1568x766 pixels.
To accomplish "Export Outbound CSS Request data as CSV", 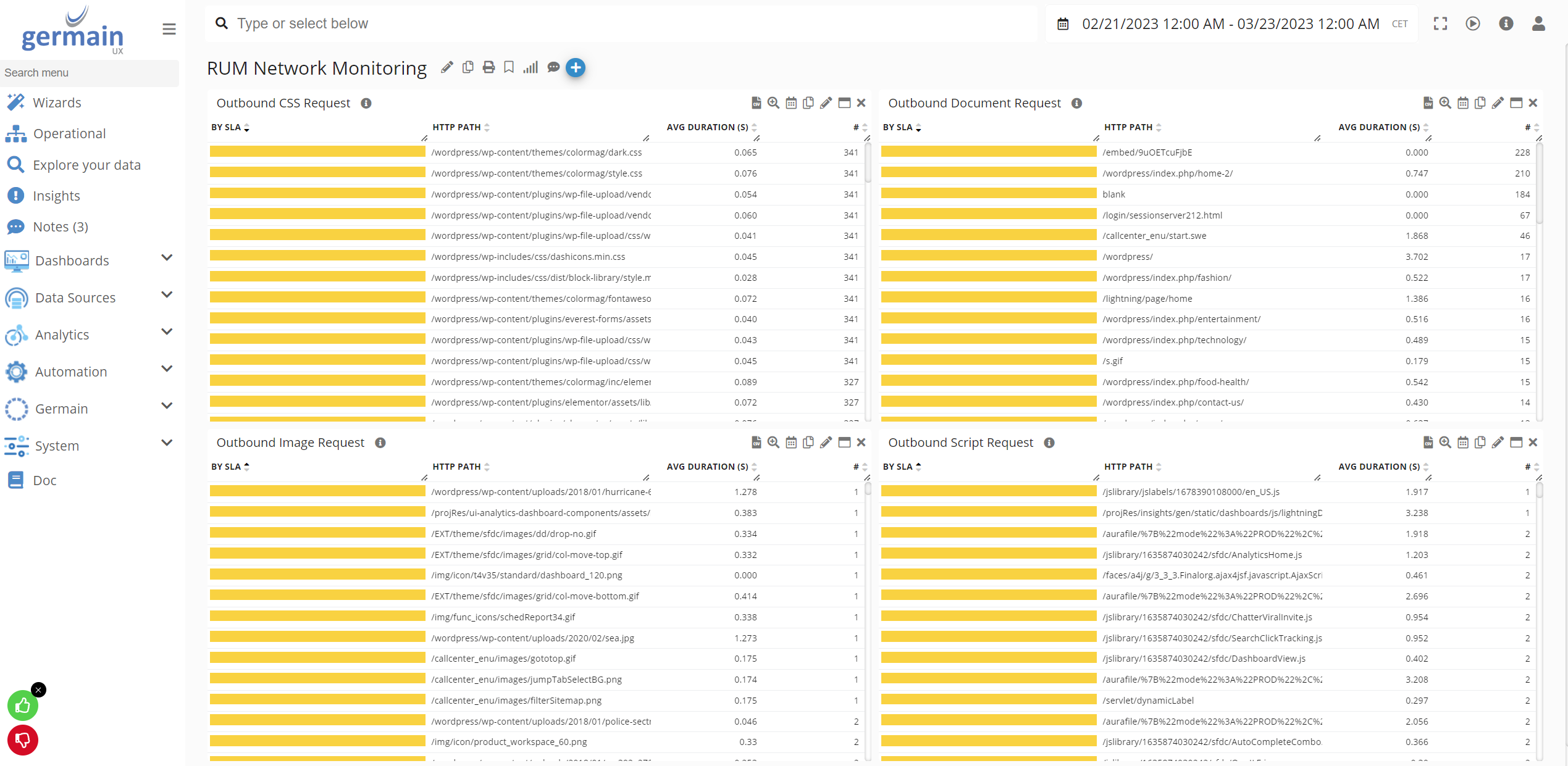I will click(x=756, y=103).
